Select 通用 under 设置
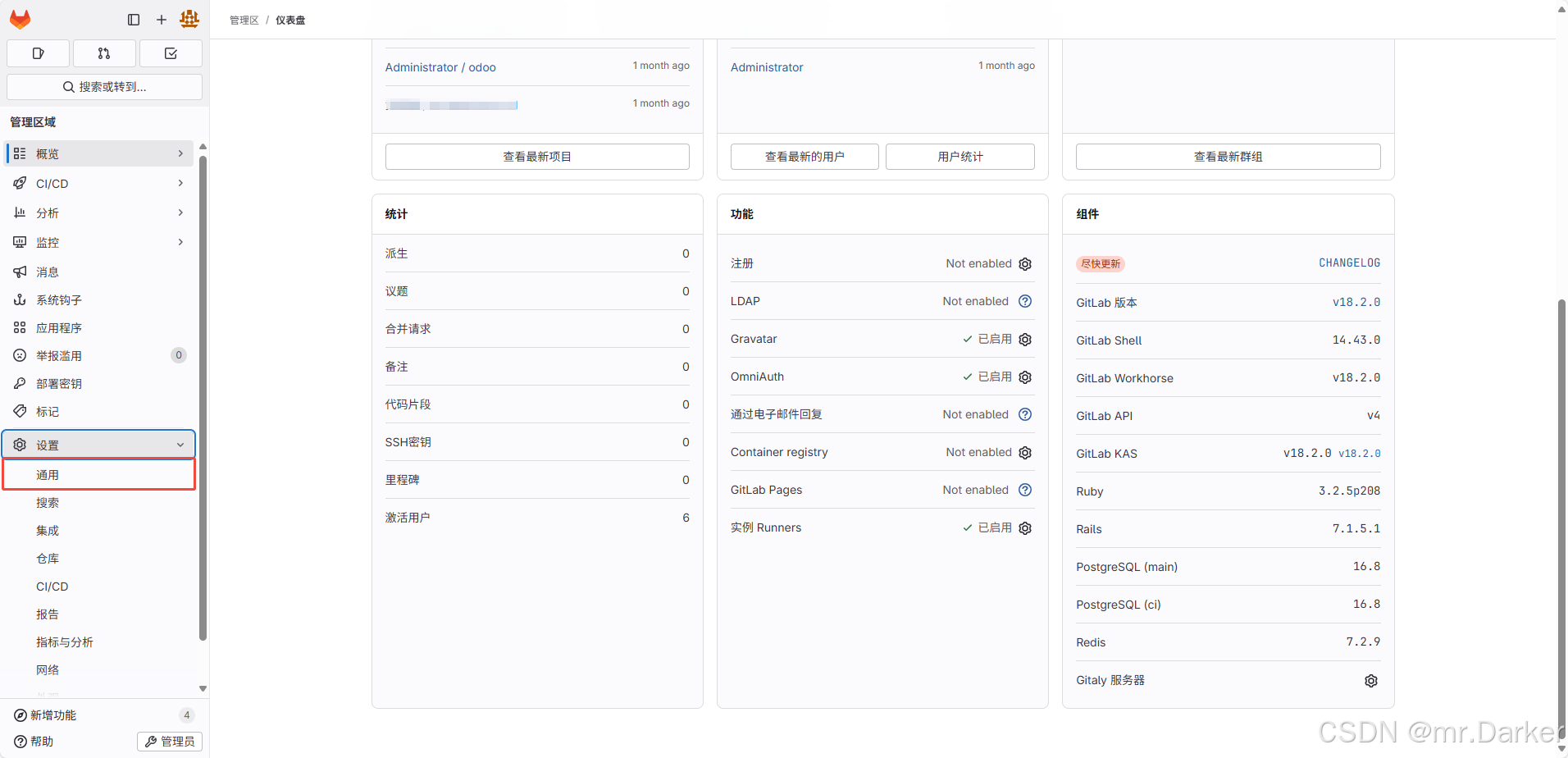1568x758 pixels. click(99, 475)
